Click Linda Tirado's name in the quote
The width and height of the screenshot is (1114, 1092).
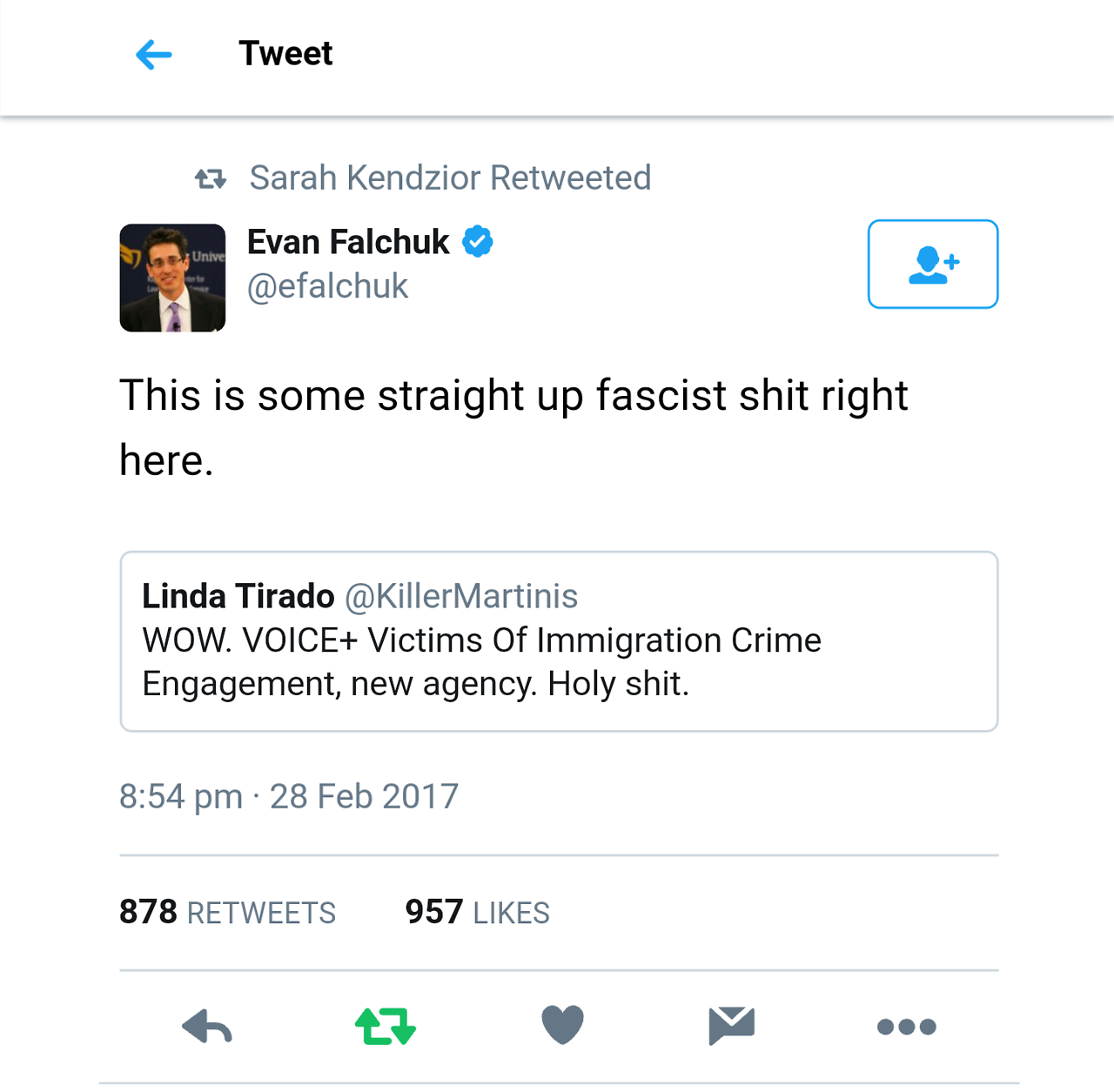[238, 596]
